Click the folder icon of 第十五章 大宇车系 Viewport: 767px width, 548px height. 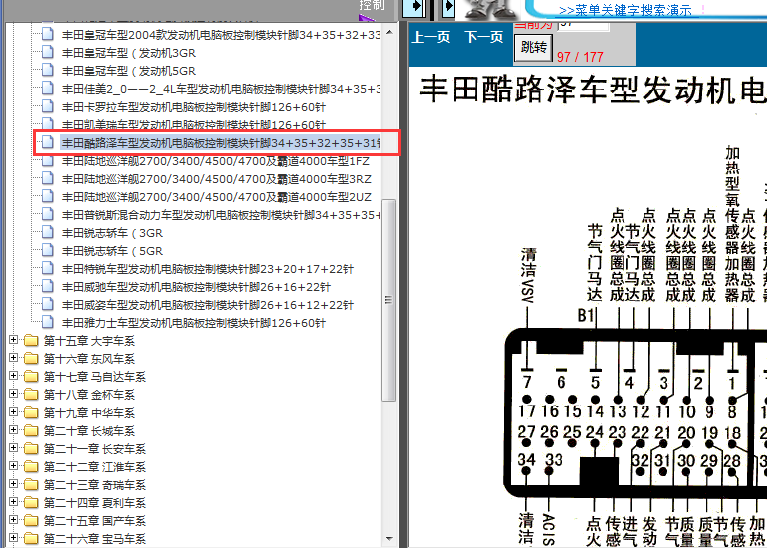click(x=31, y=341)
